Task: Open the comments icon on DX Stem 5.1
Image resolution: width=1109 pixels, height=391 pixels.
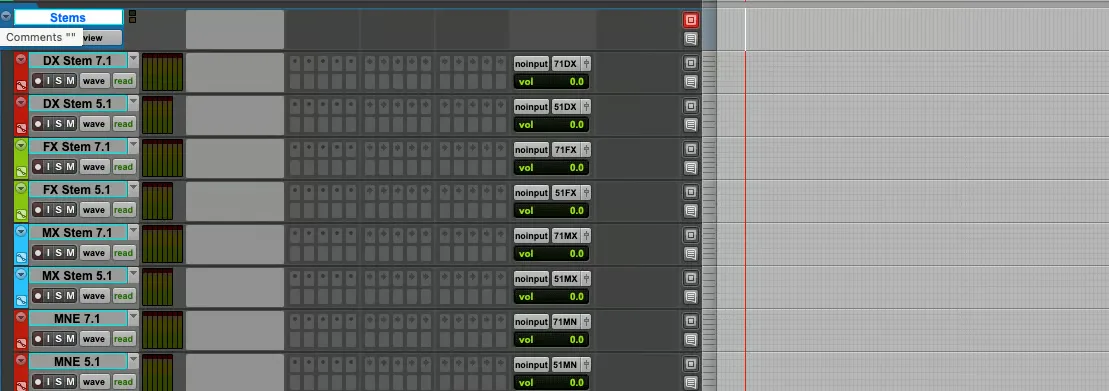Action: tap(690, 125)
